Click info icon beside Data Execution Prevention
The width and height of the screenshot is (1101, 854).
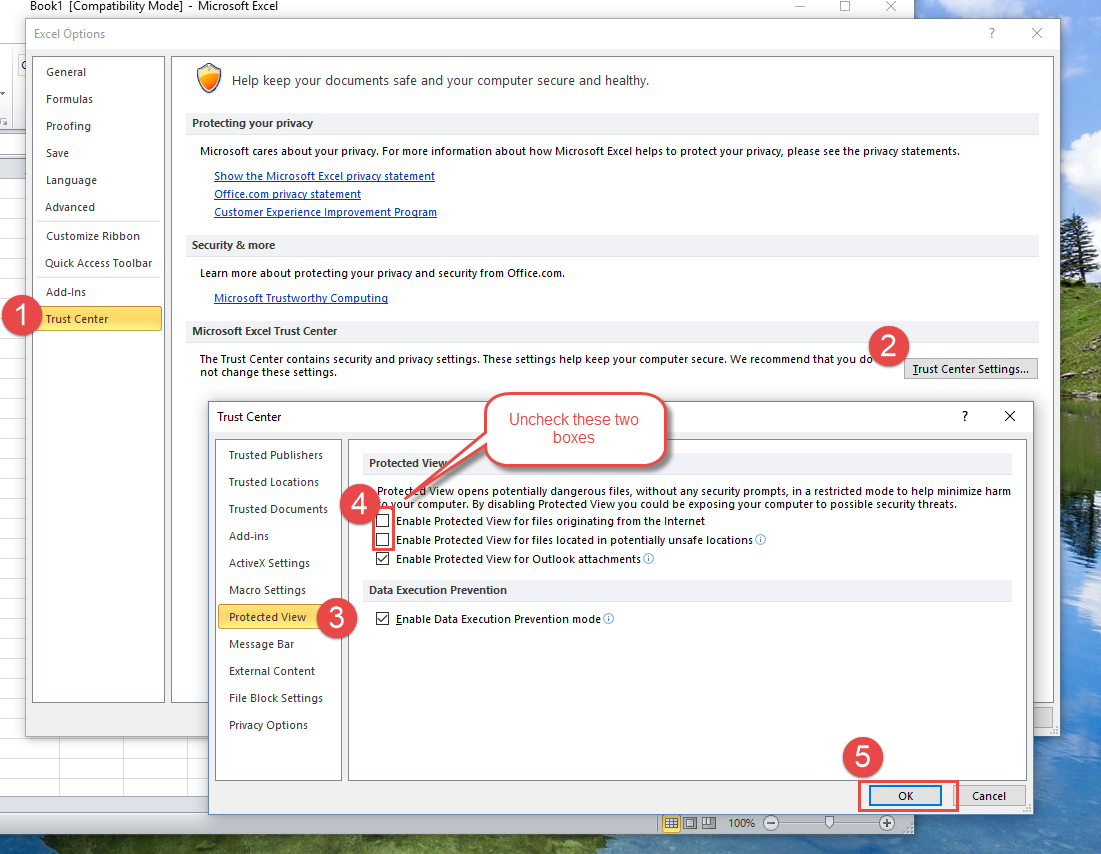[609, 618]
